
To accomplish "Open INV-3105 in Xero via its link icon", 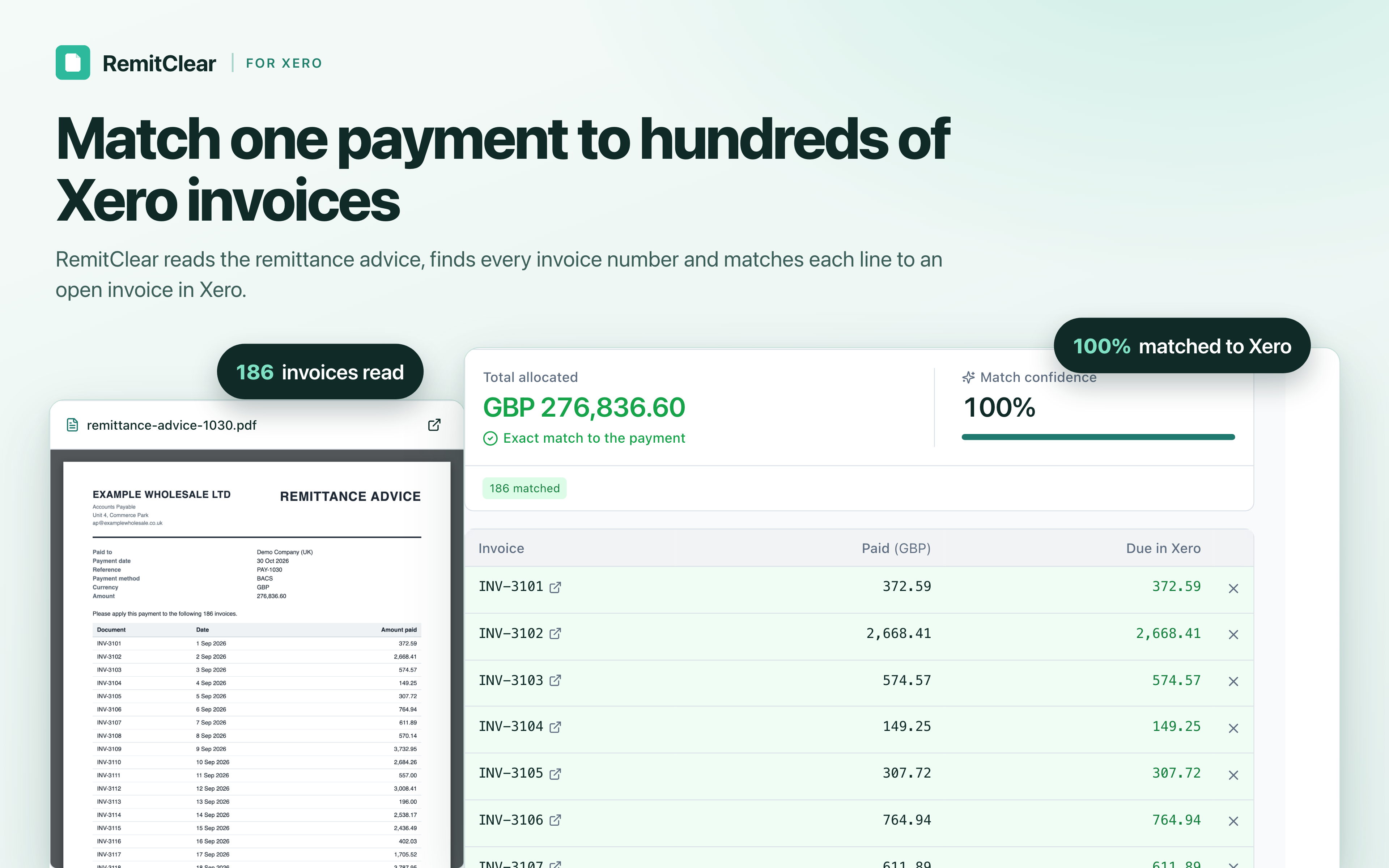I will (555, 774).
